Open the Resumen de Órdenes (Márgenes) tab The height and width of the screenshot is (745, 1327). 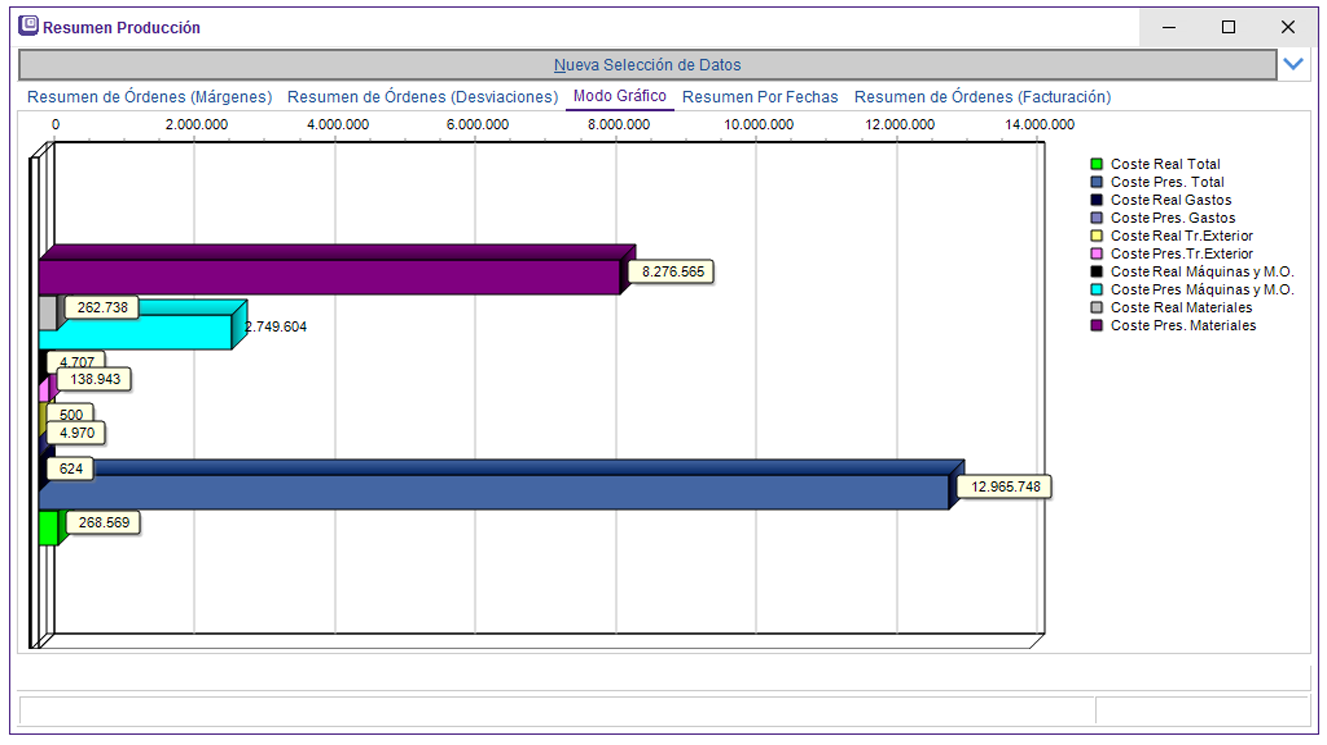pos(149,97)
